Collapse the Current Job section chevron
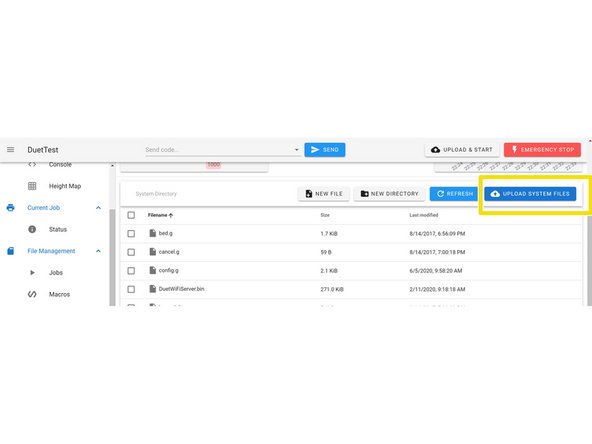The height and width of the screenshot is (444, 592). pyautogui.click(x=98, y=208)
